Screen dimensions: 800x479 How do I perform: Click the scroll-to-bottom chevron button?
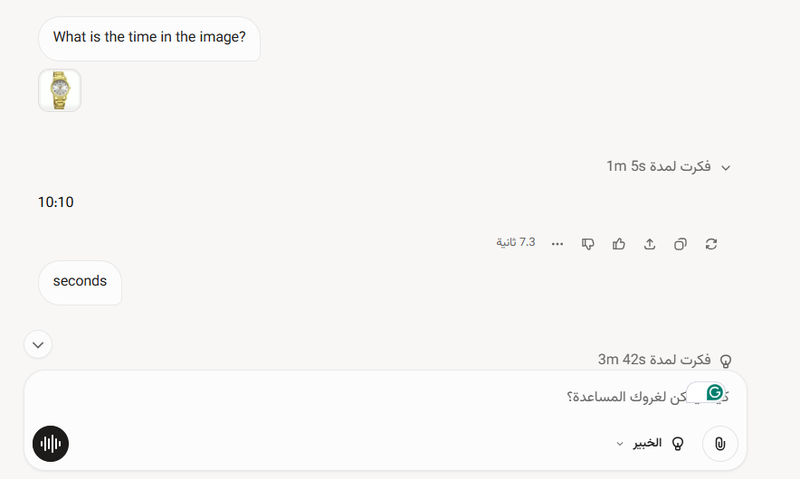[x=38, y=344]
